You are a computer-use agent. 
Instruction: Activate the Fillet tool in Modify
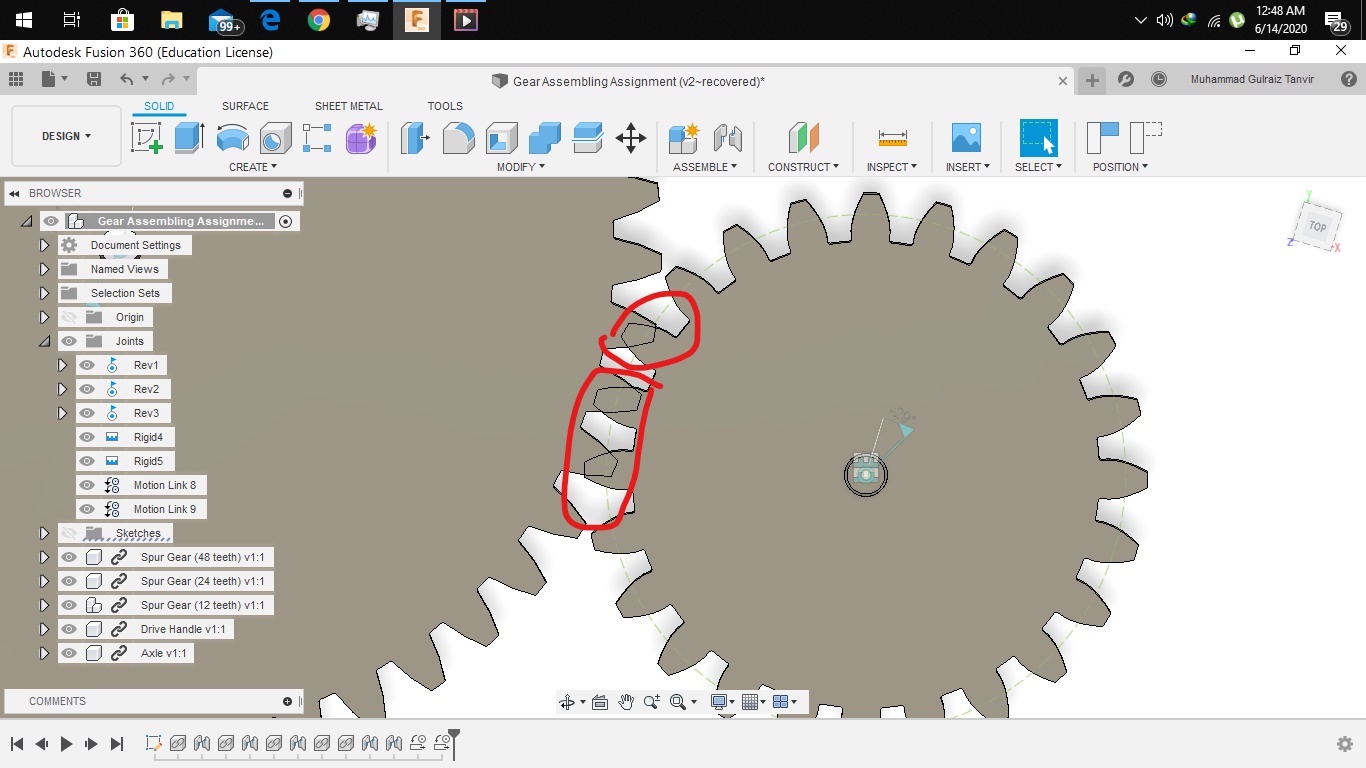pyautogui.click(x=458, y=138)
